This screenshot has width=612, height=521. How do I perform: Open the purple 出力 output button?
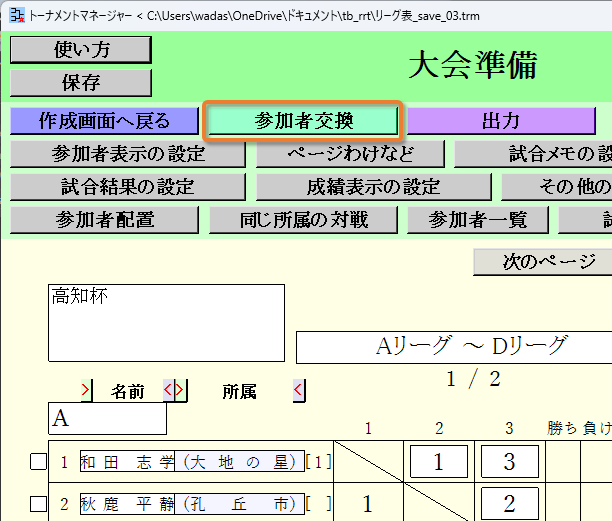(501, 121)
